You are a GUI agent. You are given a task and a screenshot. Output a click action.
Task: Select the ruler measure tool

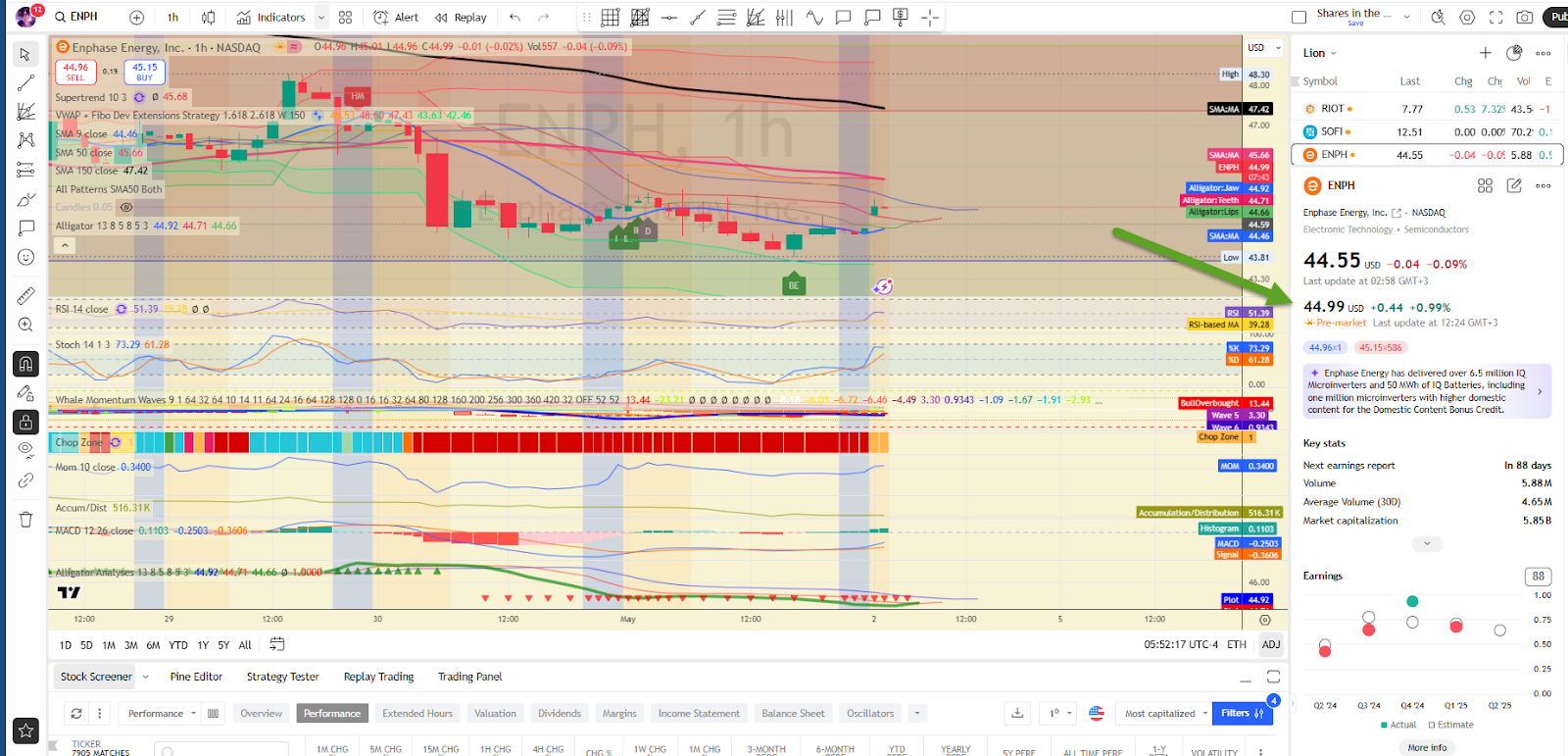coord(26,295)
